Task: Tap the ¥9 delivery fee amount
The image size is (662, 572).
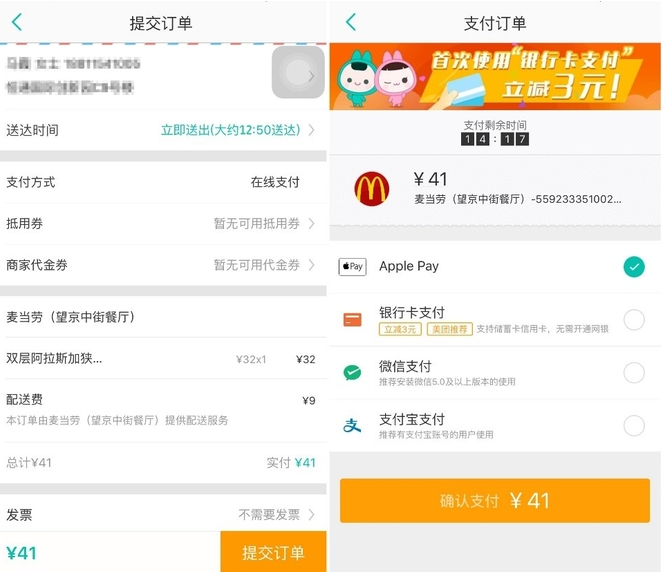Action: (x=309, y=400)
